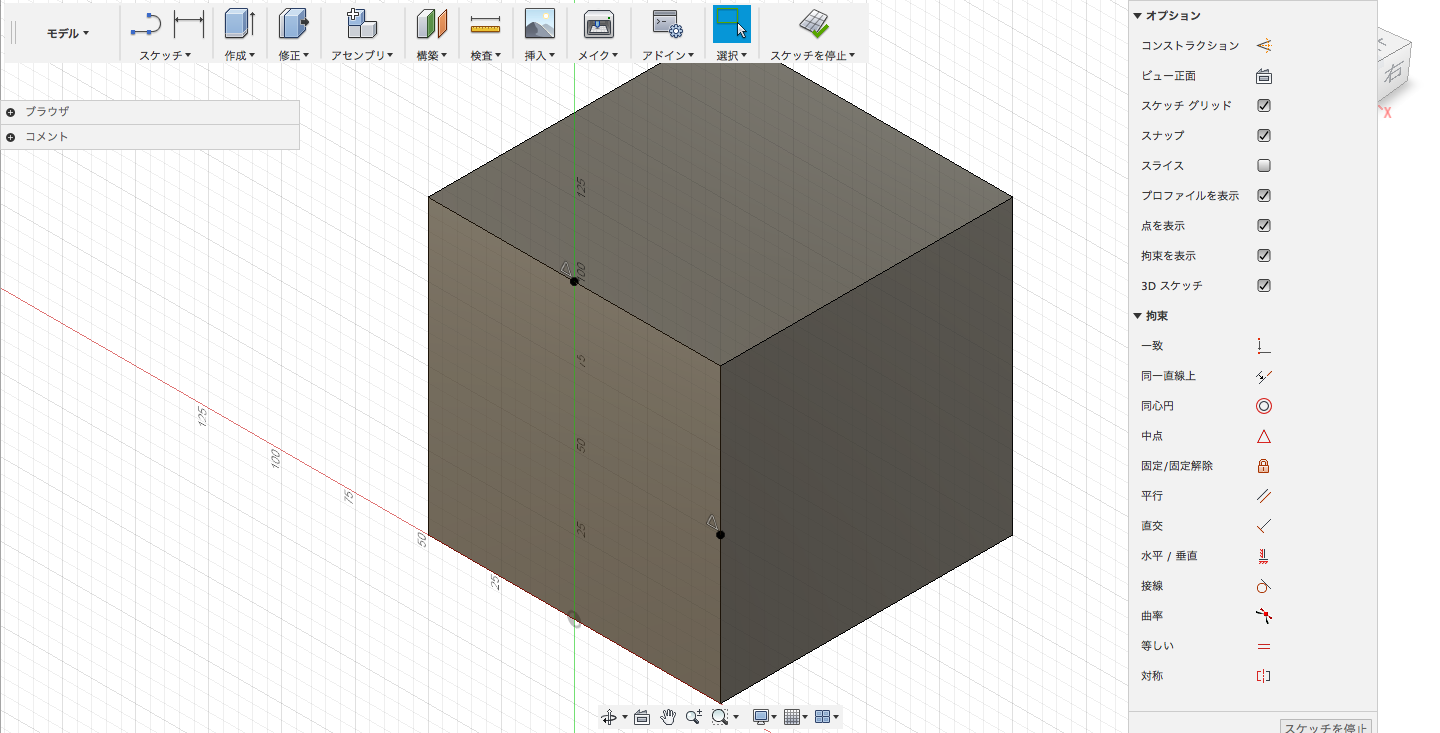Click the 修正 press-pull icon
Screen dimensions: 1440x733
pos(293,23)
